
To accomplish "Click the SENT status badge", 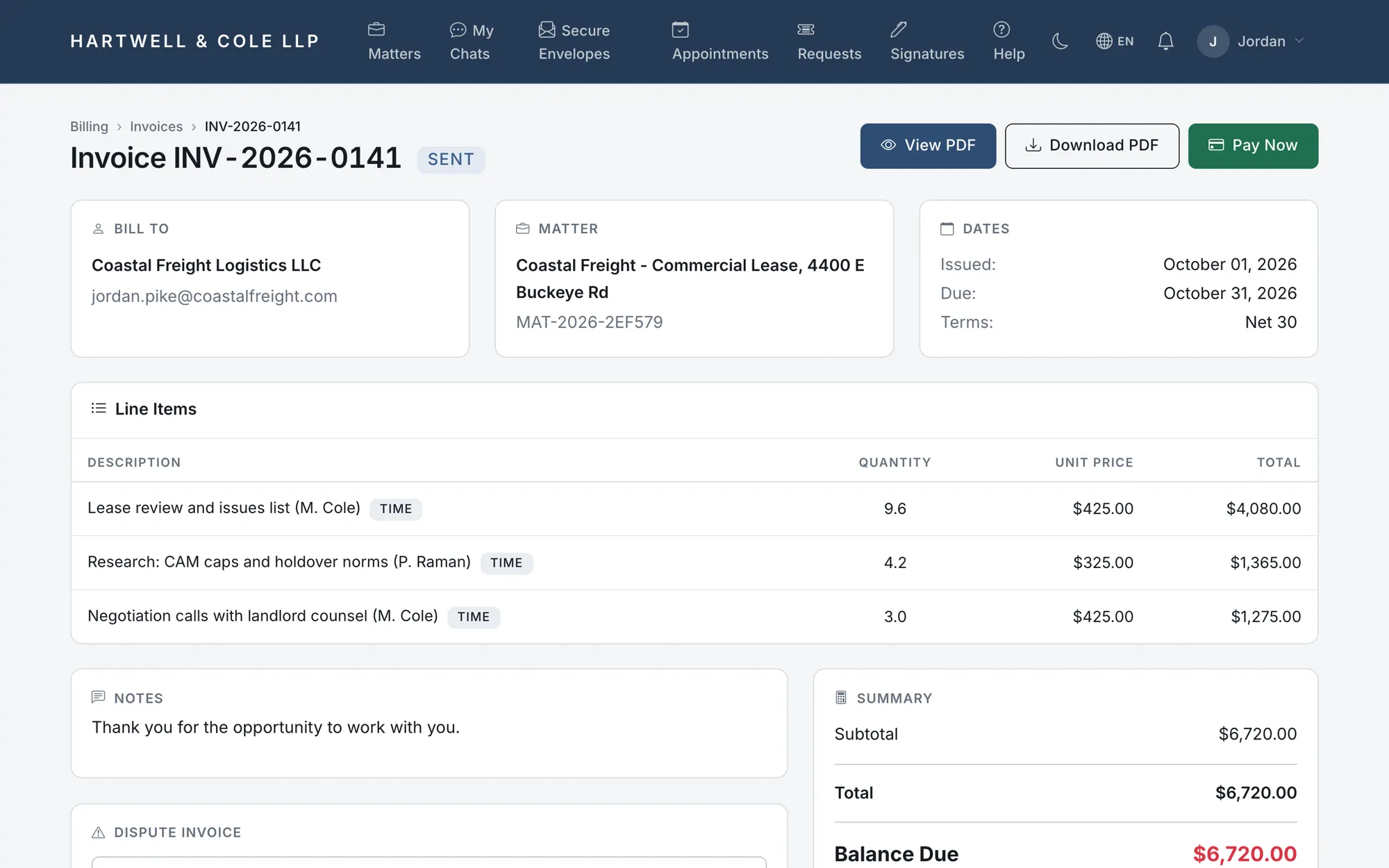I will [451, 159].
